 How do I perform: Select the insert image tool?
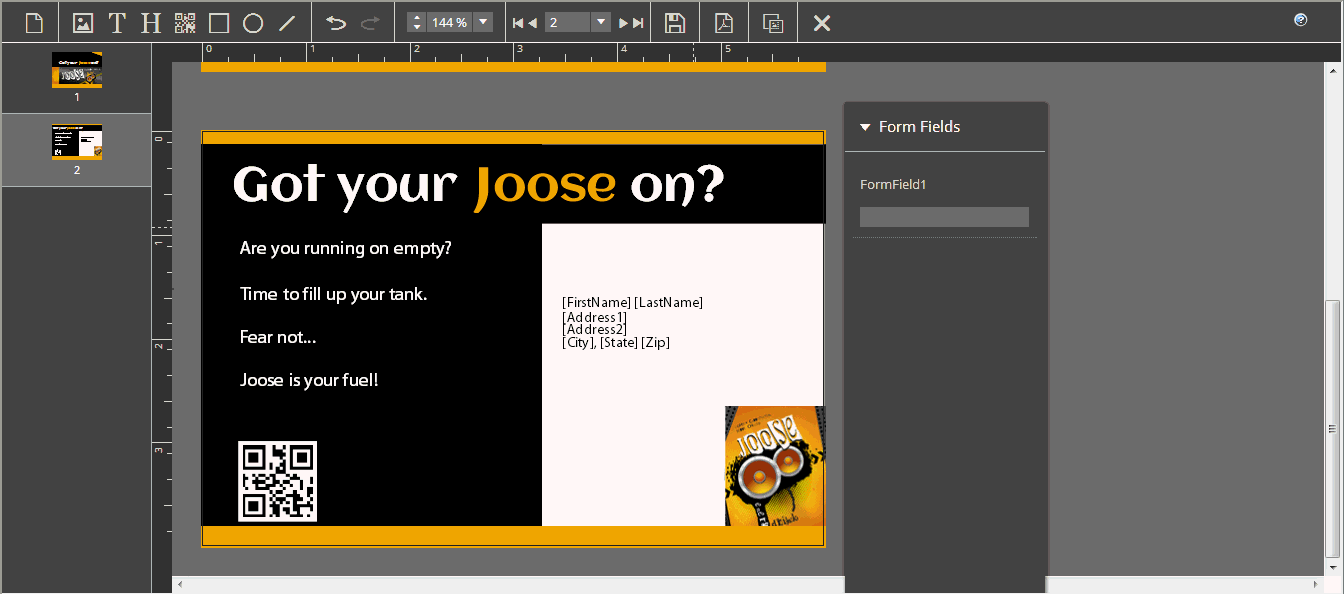pos(83,22)
